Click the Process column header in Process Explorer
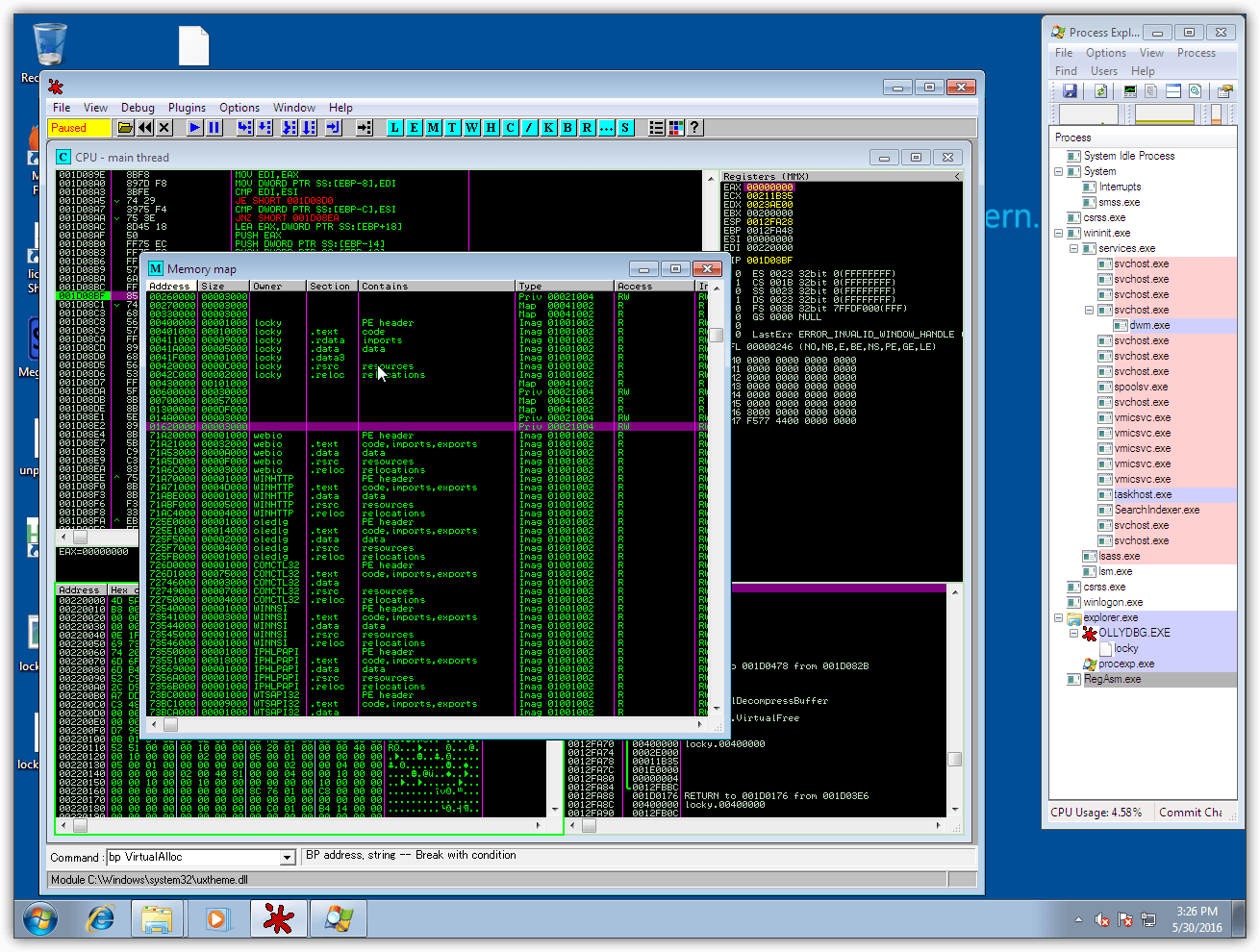 click(x=1143, y=138)
